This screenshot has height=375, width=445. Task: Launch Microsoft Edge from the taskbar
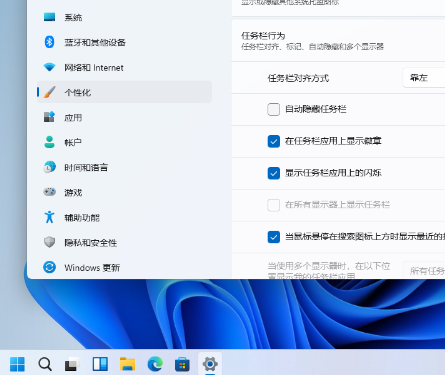click(x=155, y=364)
